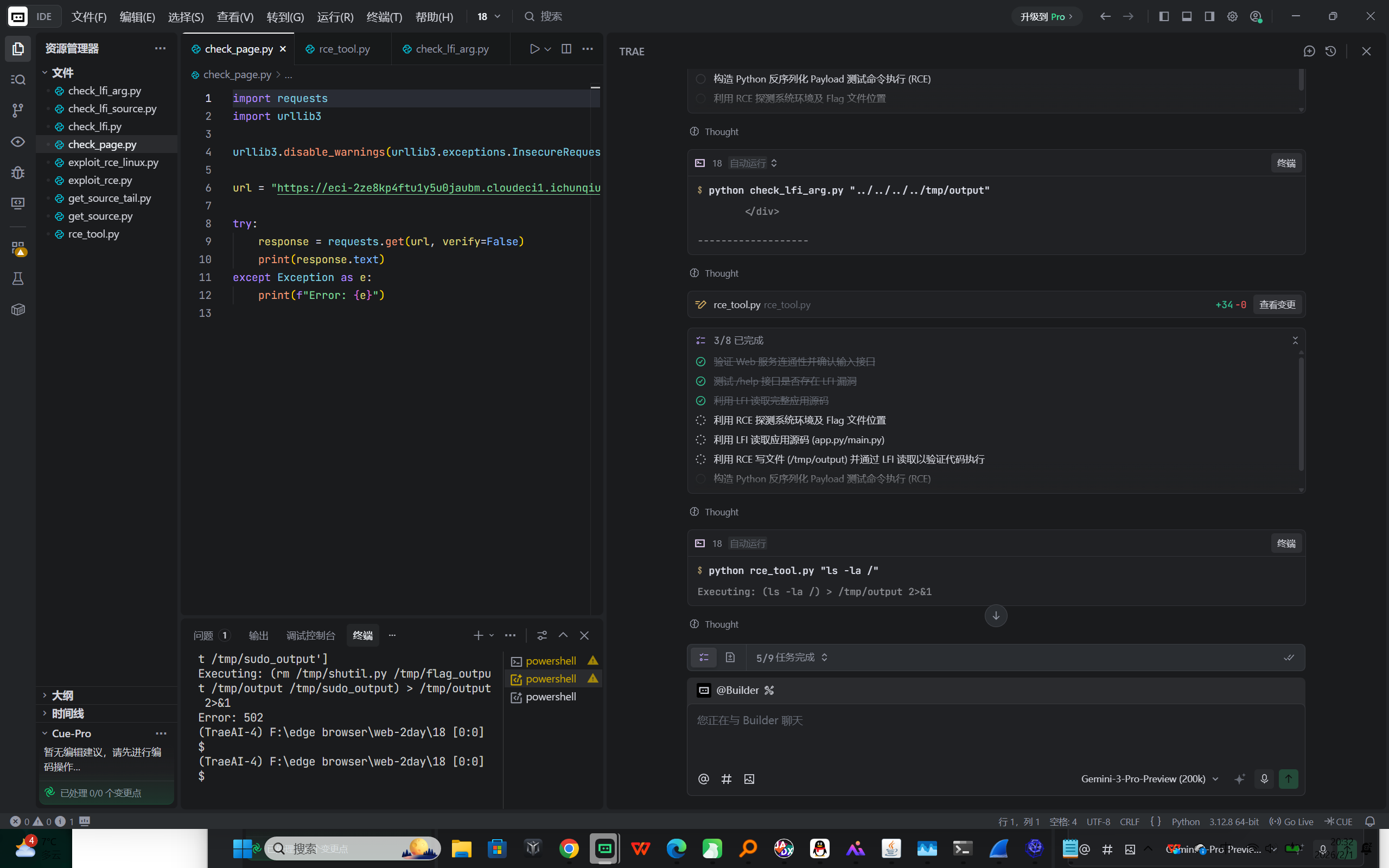Open the Source Control sidebar icon
The width and height of the screenshot is (1389, 868).
tap(18, 110)
